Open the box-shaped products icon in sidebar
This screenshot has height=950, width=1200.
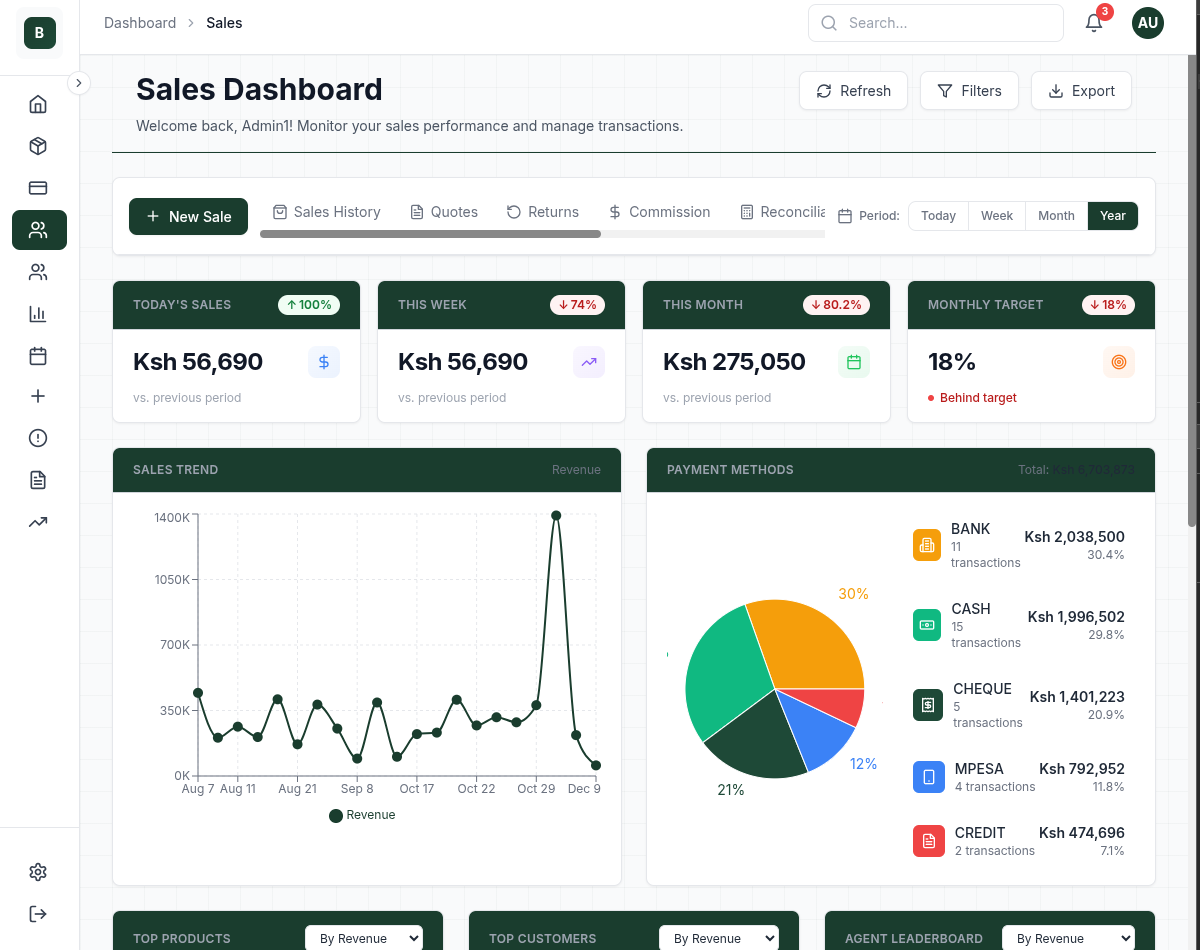coord(38,146)
